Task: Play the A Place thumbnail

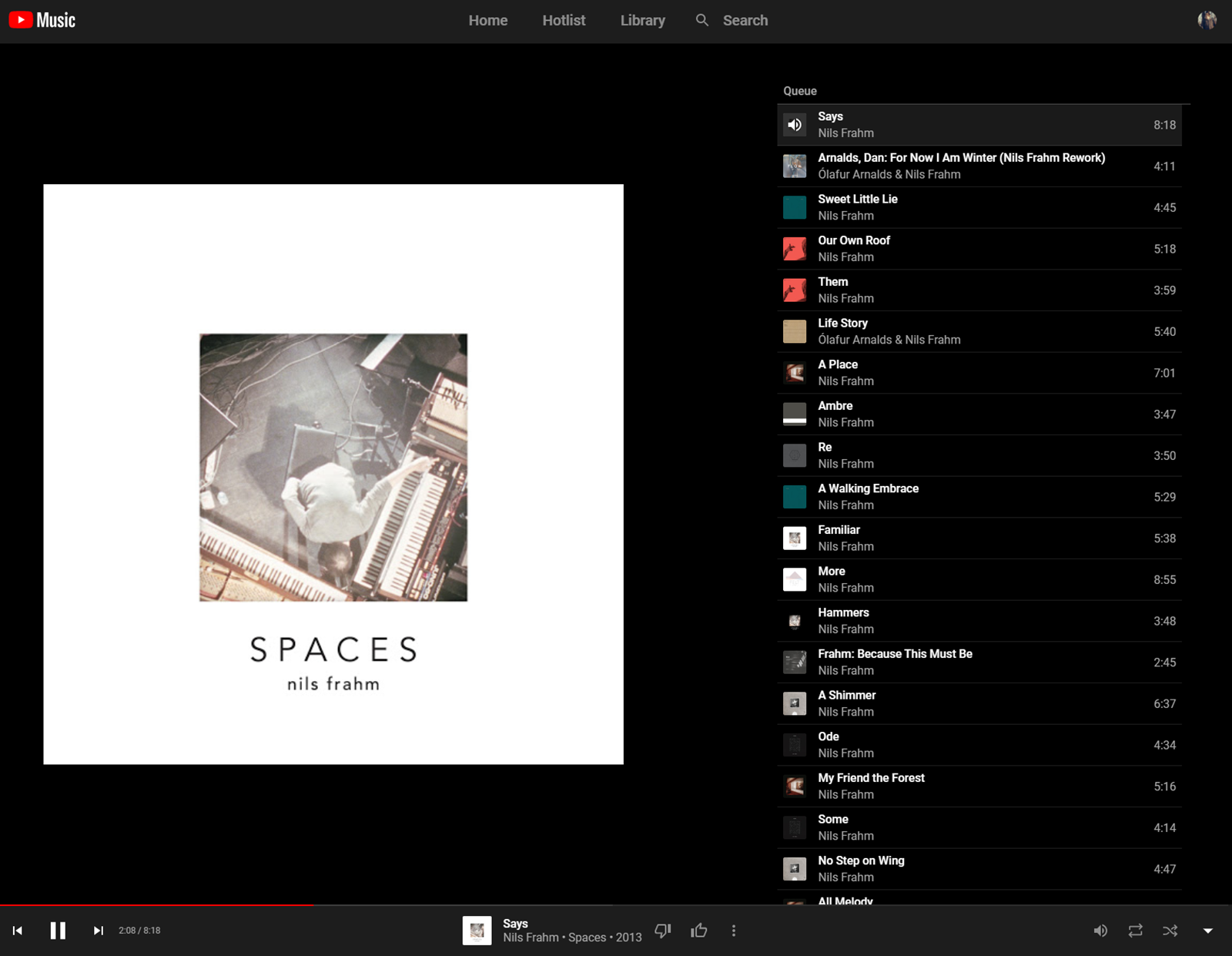Action: tap(795, 373)
